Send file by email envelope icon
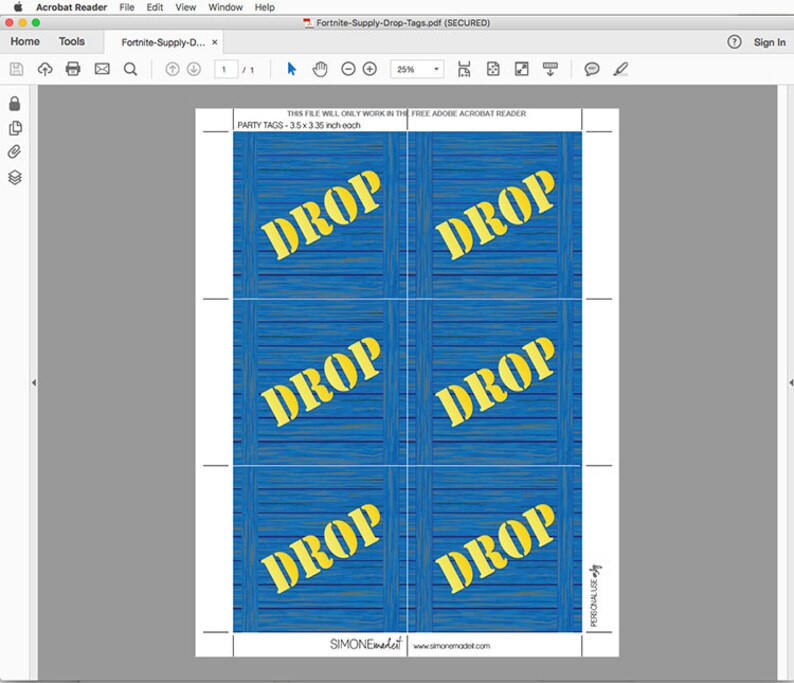Image resolution: width=794 pixels, height=683 pixels. pos(102,69)
